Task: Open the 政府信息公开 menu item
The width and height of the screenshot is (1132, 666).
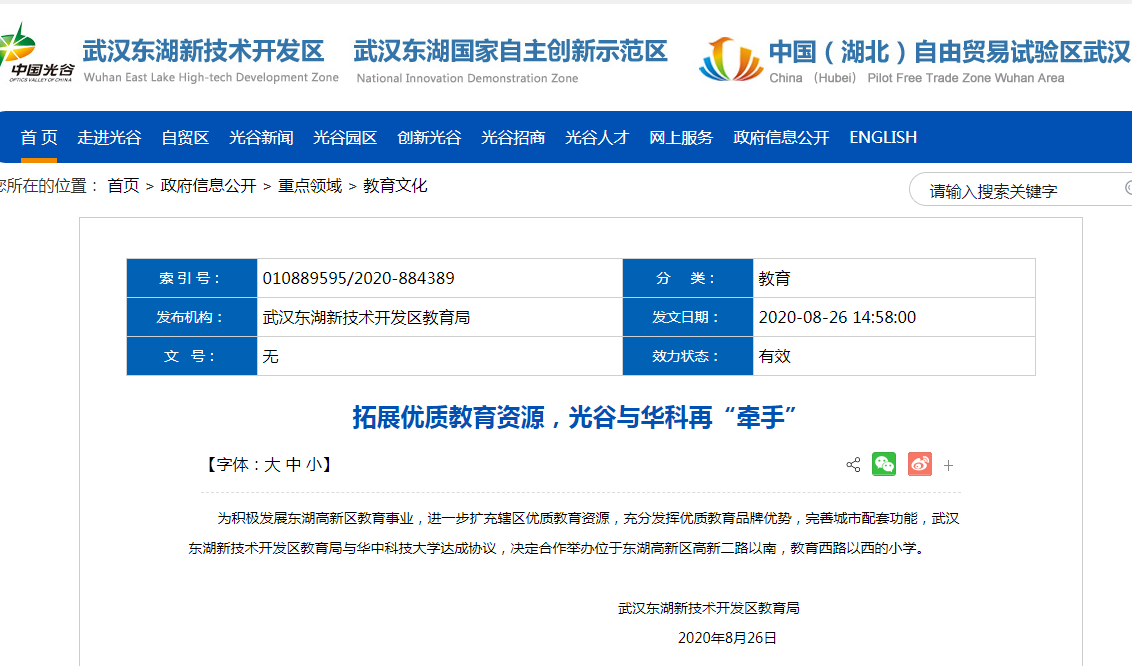Action: point(781,138)
